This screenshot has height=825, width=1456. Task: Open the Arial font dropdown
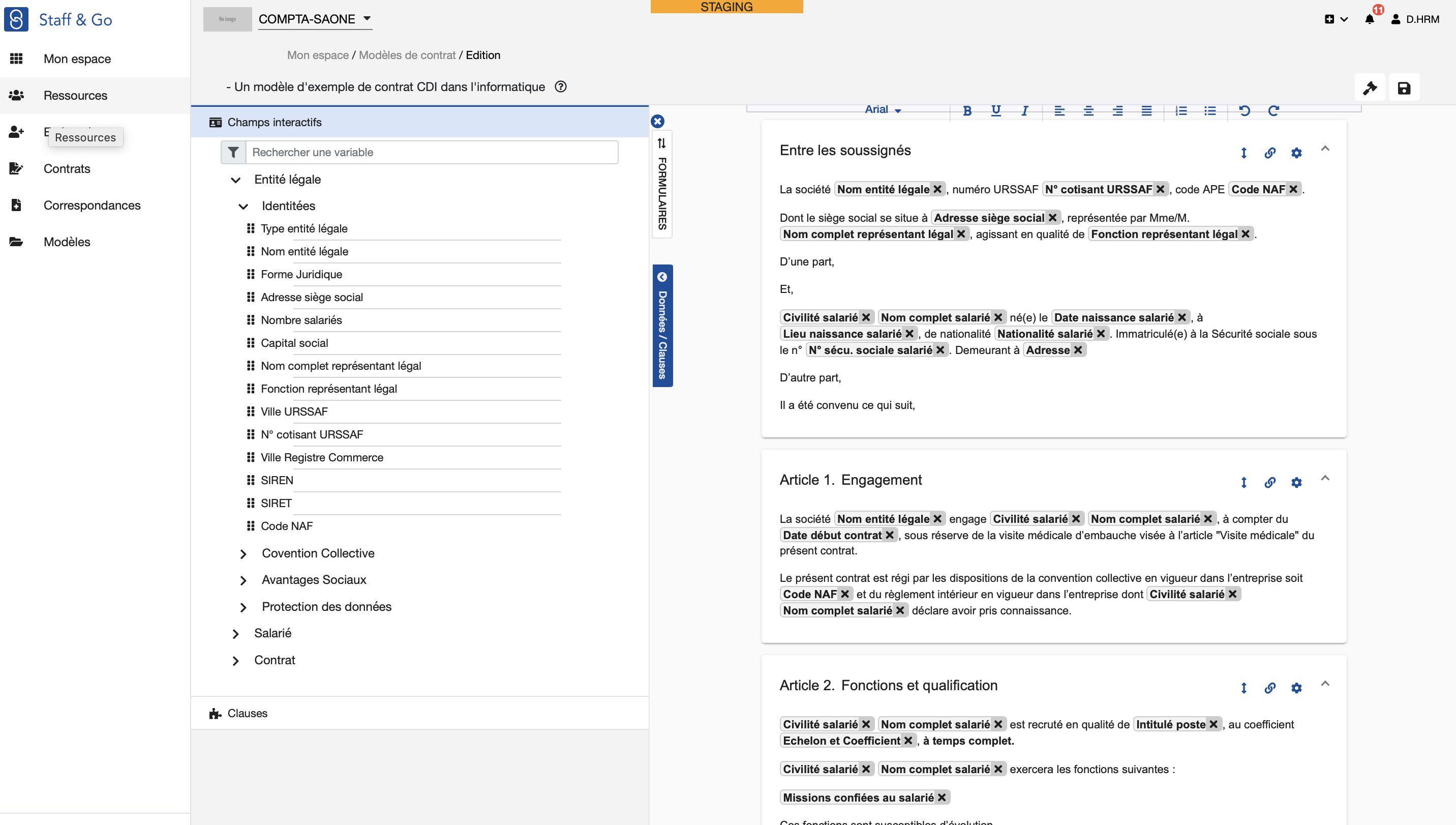[x=883, y=109]
